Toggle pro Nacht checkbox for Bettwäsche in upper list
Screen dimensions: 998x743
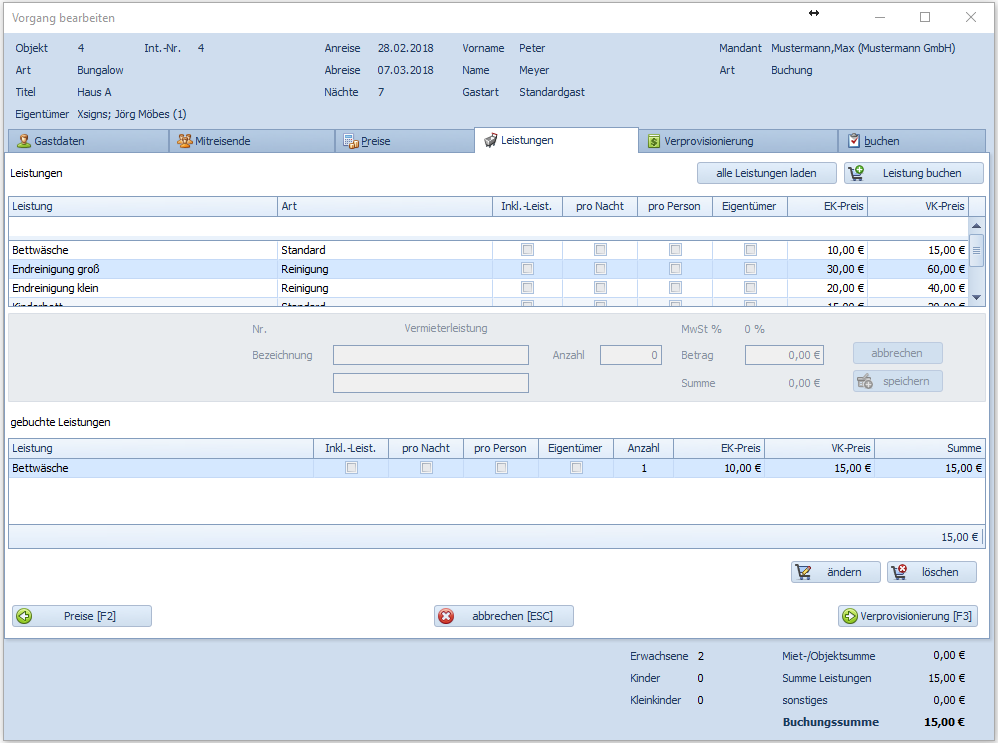point(600,250)
